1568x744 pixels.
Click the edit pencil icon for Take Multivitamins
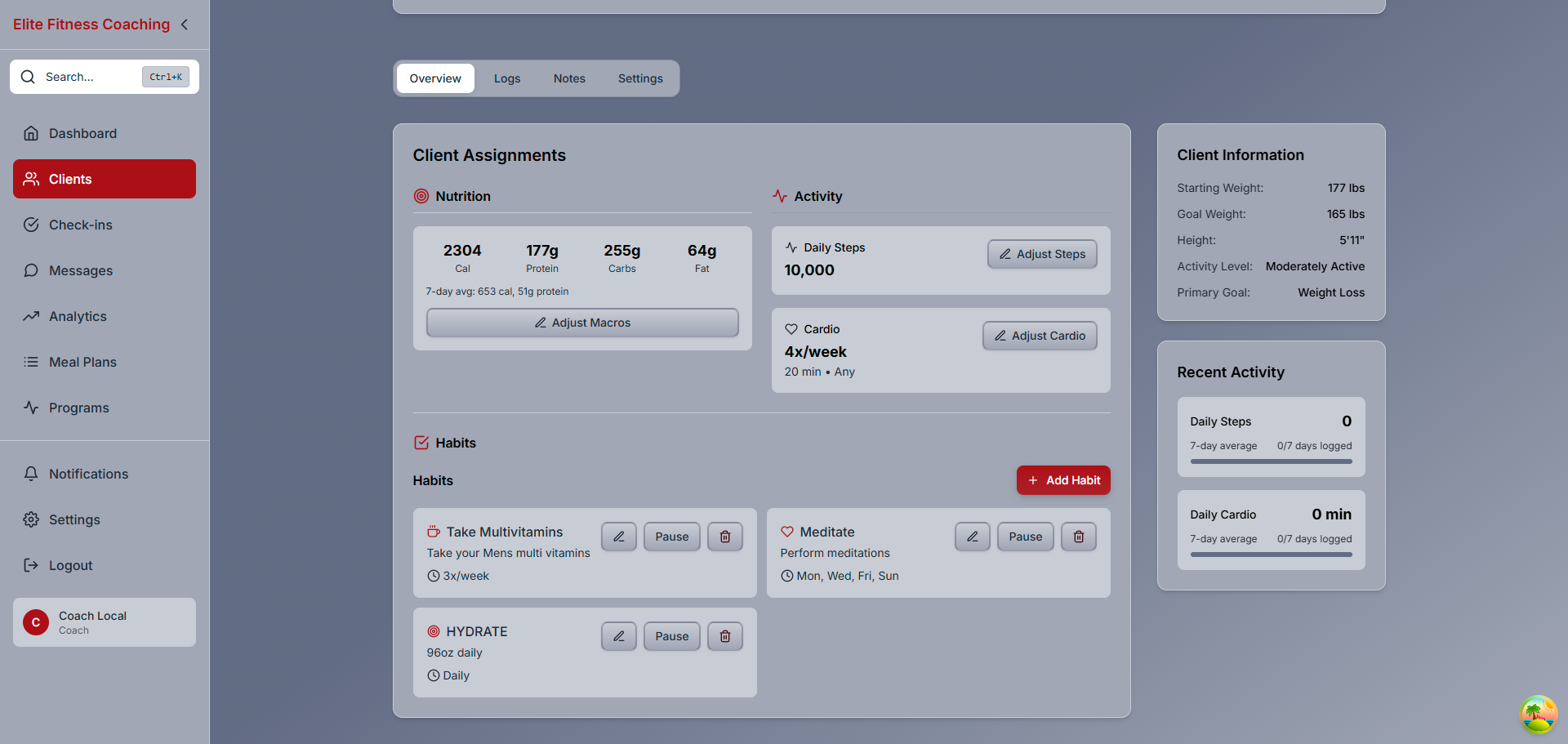(618, 537)
